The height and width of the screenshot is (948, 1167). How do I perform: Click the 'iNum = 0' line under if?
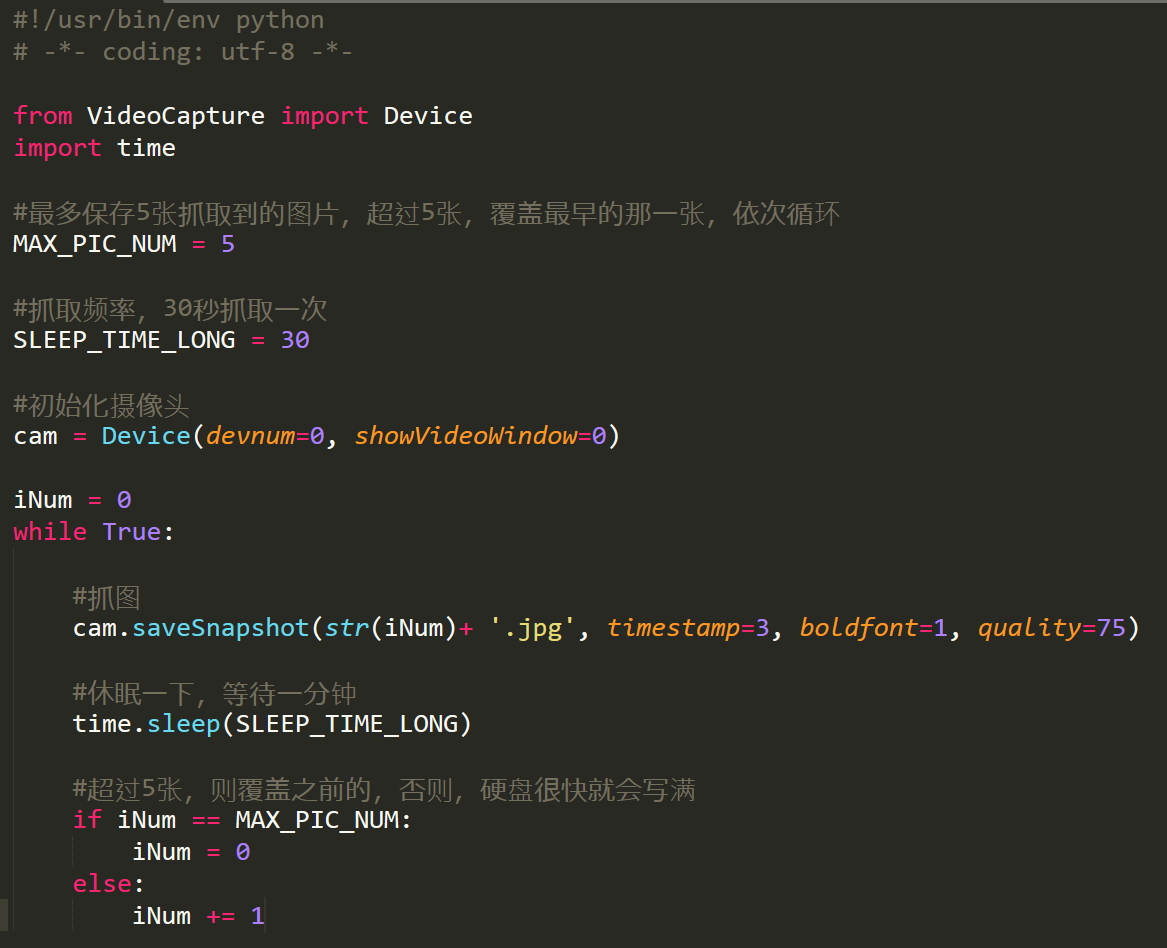(x=191, y=852)
